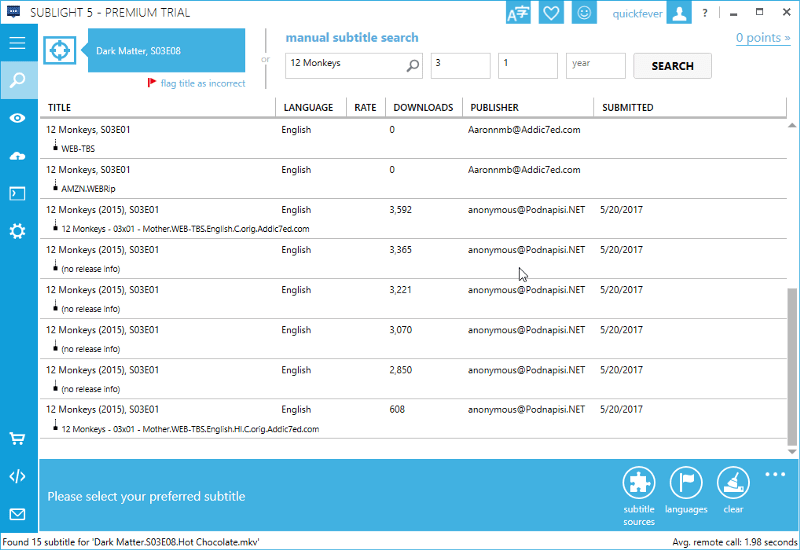This screenshot has height=550, width=800.
Task: Select subtitle with 3,221 downloads
Action: coord(413,299)
